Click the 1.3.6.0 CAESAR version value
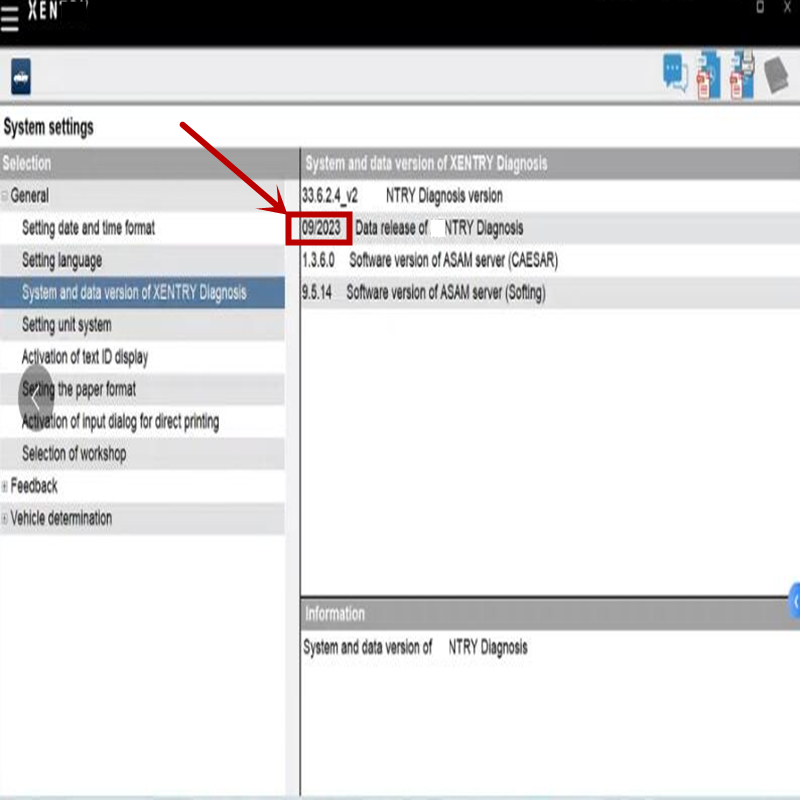The height and width of the screenshot is (800, 800). [x=318, y=260]
